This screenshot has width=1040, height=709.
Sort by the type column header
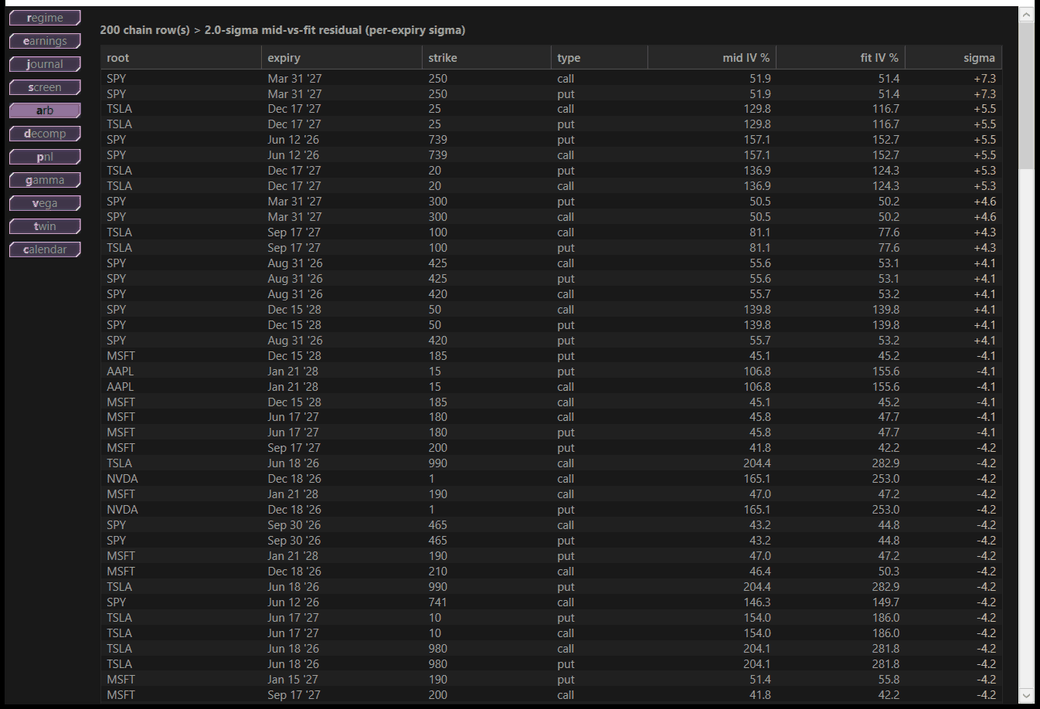(x=599, y=58)
